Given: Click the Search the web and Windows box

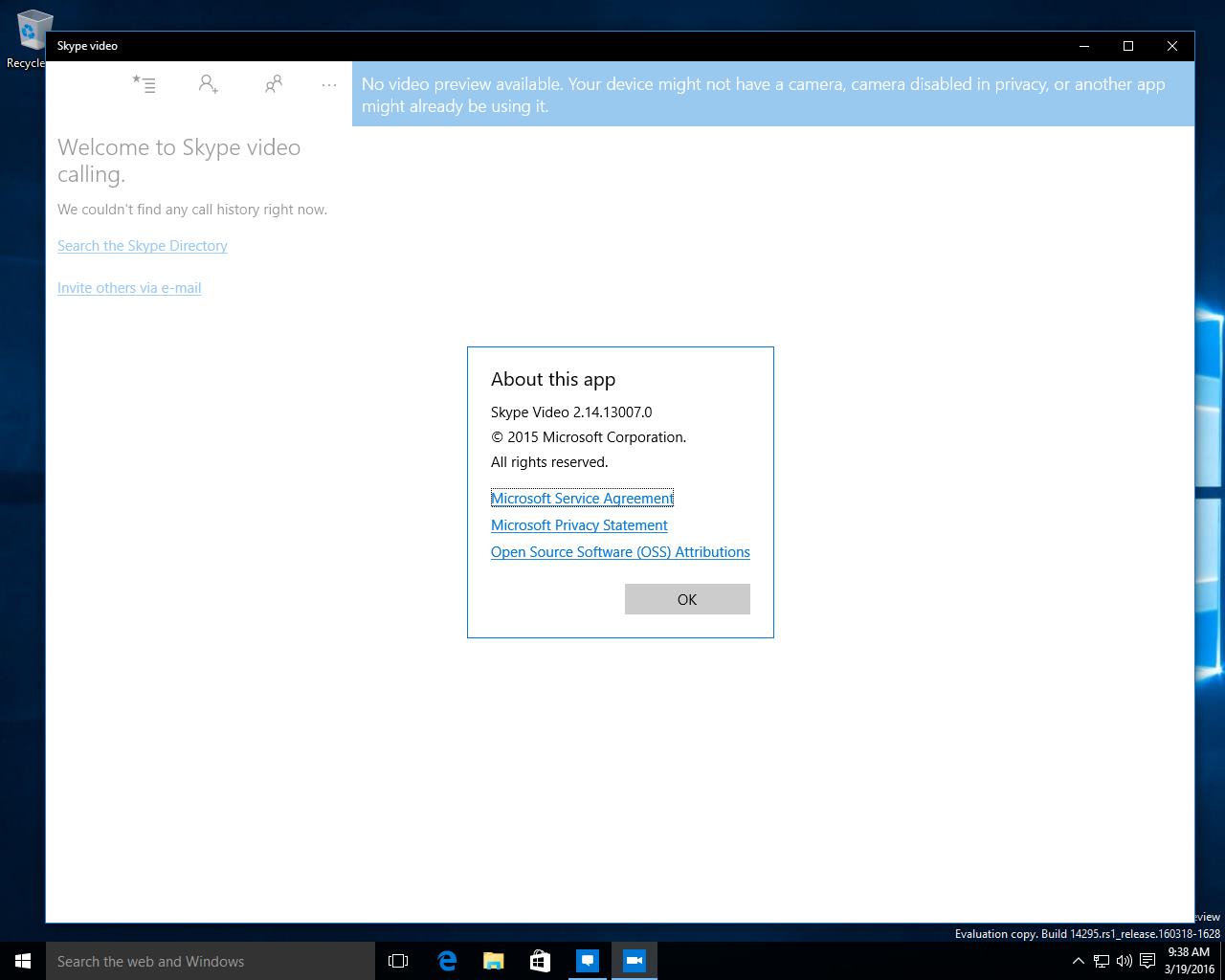Looking at the screenshot, I should pos(211,961).
